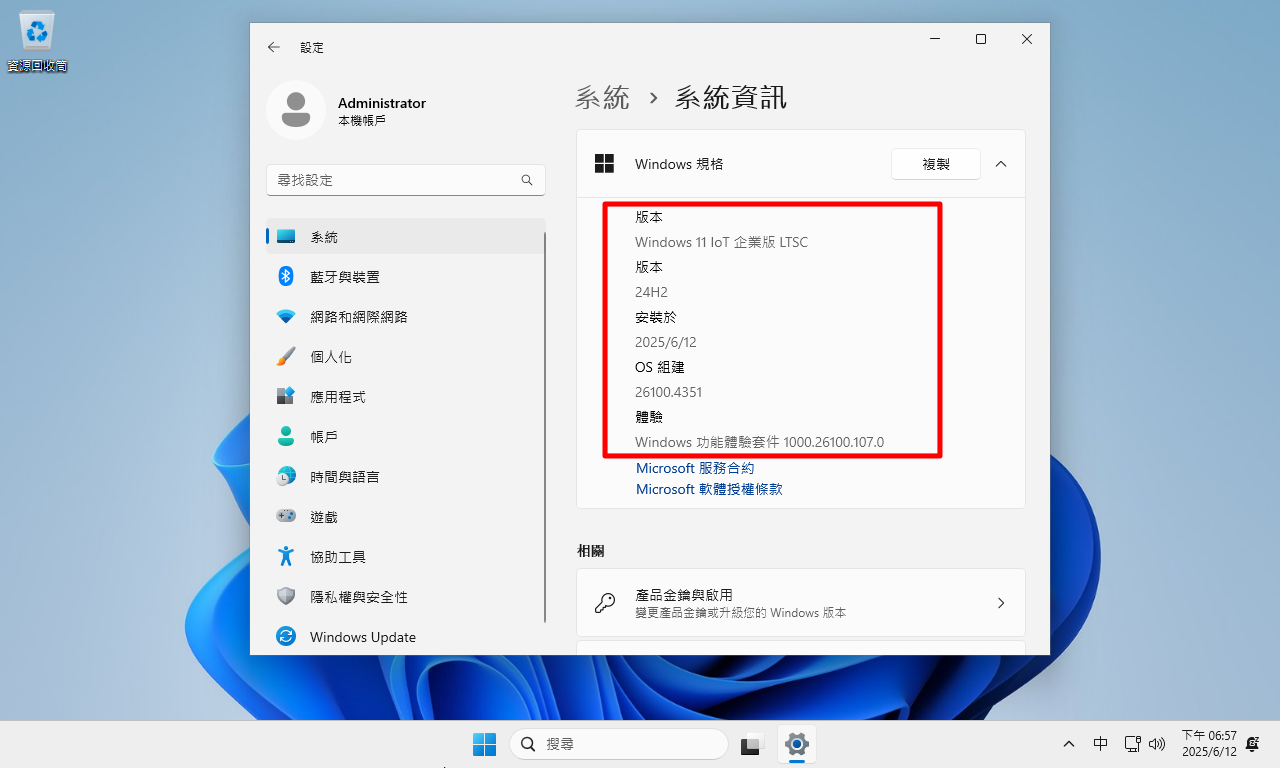Viewport: 1280px width, 768px height.
Task: Click the 協助工具 sidebar label
Action: click(338, 557)
